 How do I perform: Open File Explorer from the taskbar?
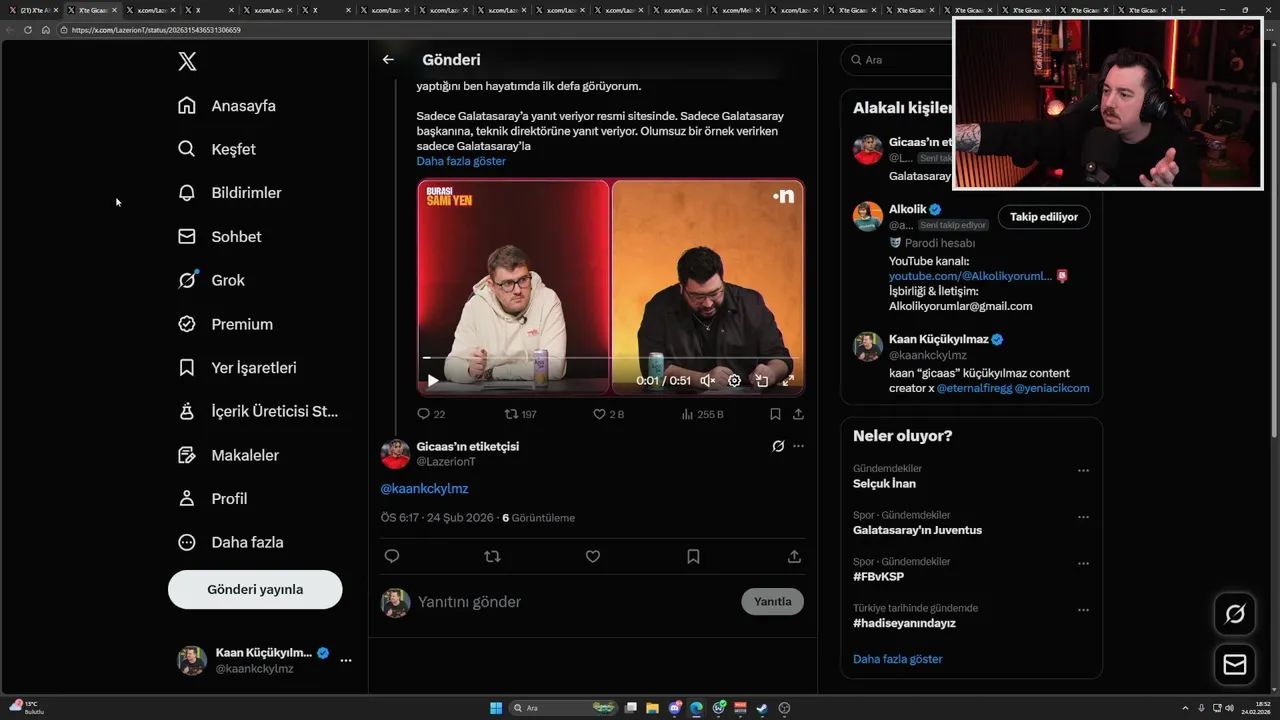click(x=652, y=708)
